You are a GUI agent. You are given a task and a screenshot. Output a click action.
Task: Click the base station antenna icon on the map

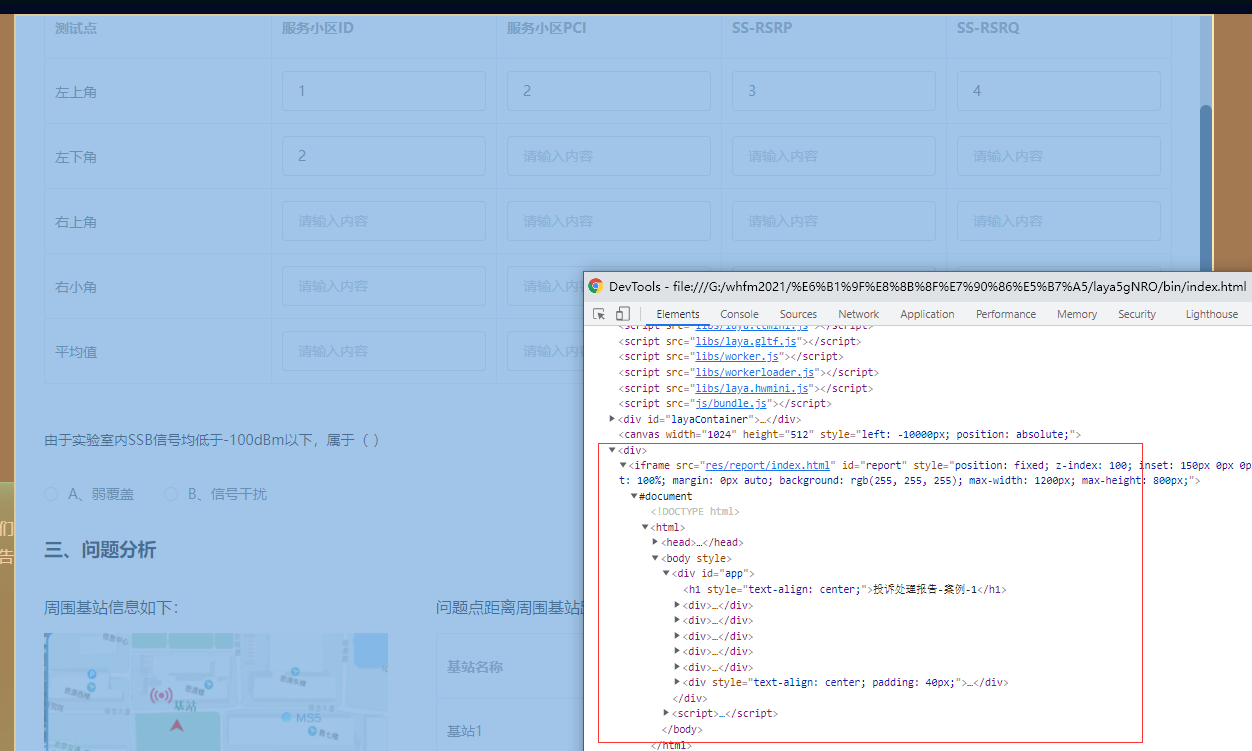(x=160, y=695)
